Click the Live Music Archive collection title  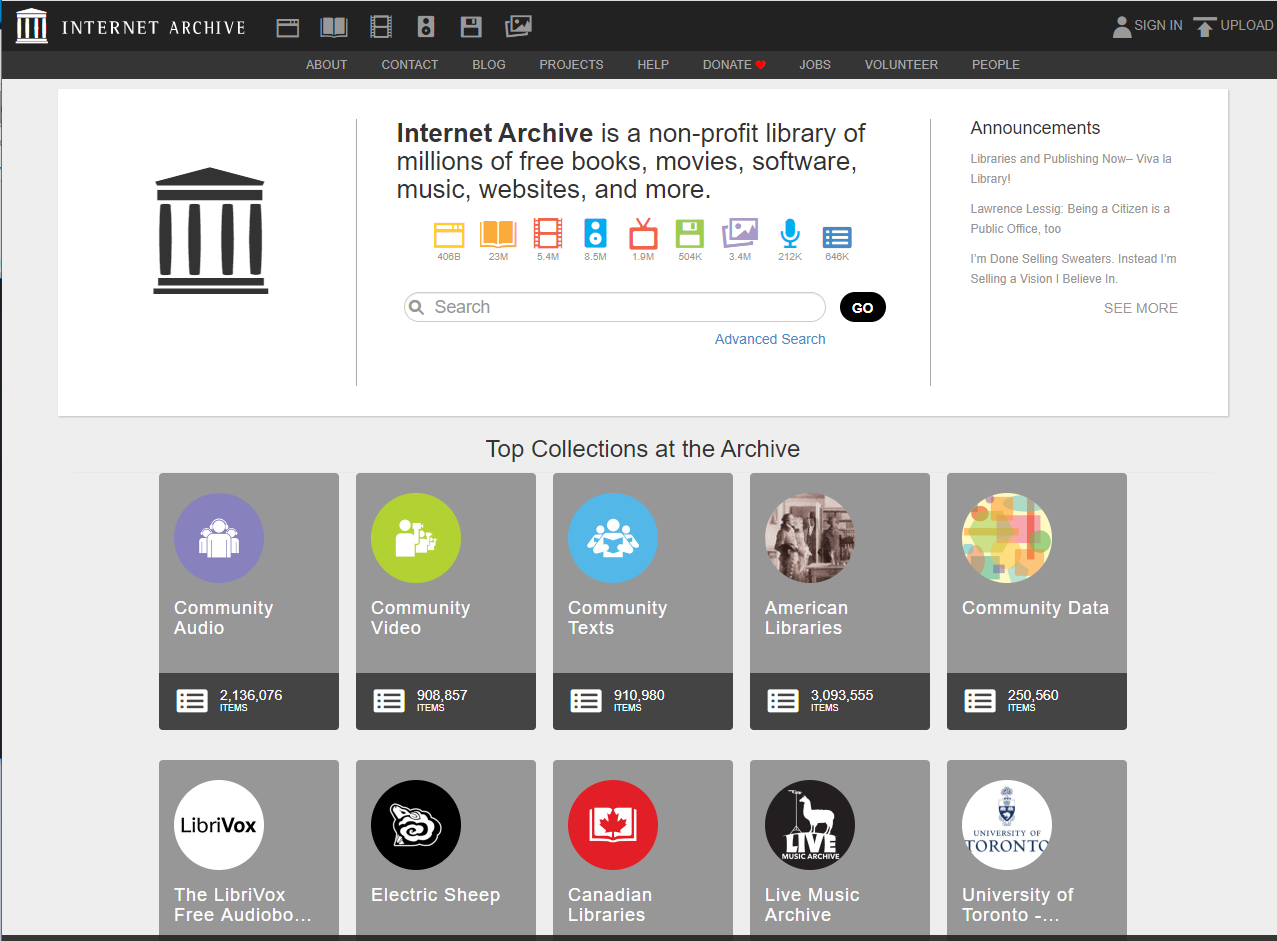813,905
